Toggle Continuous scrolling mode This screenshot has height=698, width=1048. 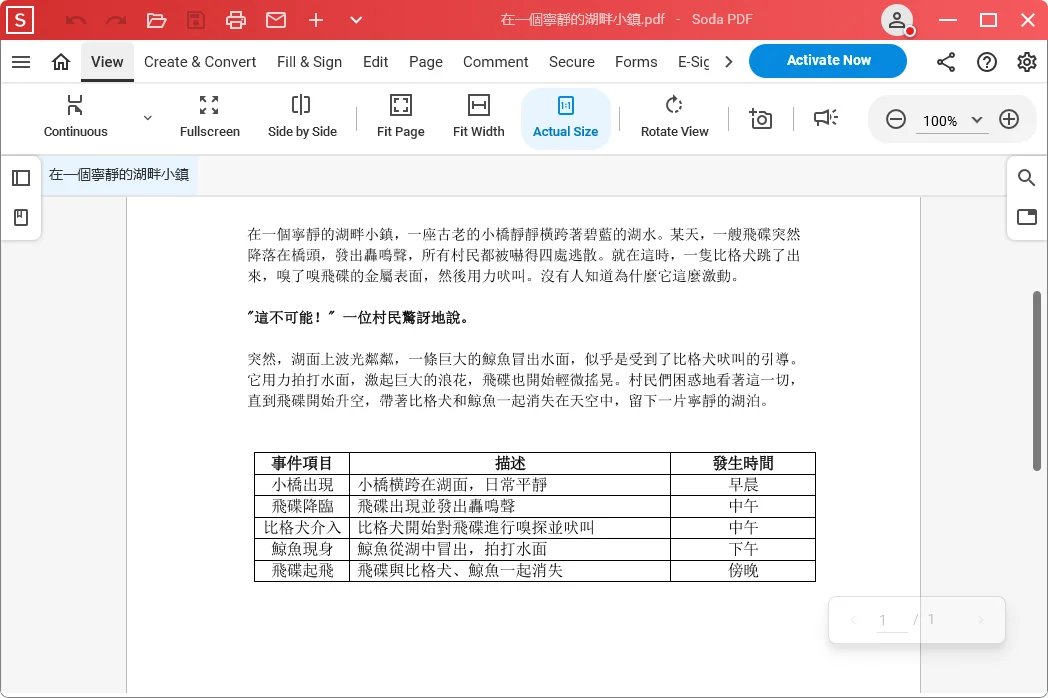[x=75, y=115]
